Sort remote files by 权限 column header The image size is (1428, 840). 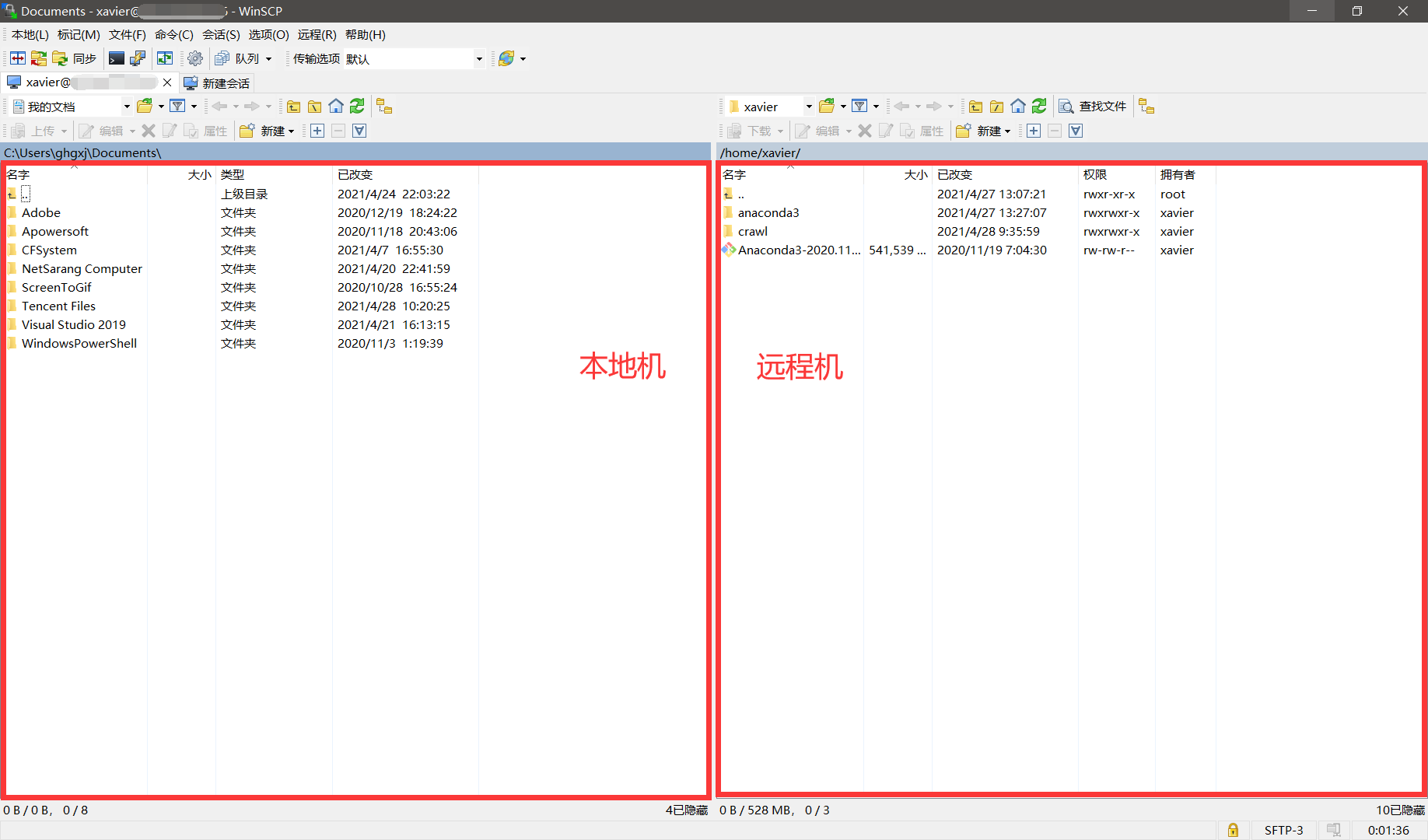pos(1116,175)
